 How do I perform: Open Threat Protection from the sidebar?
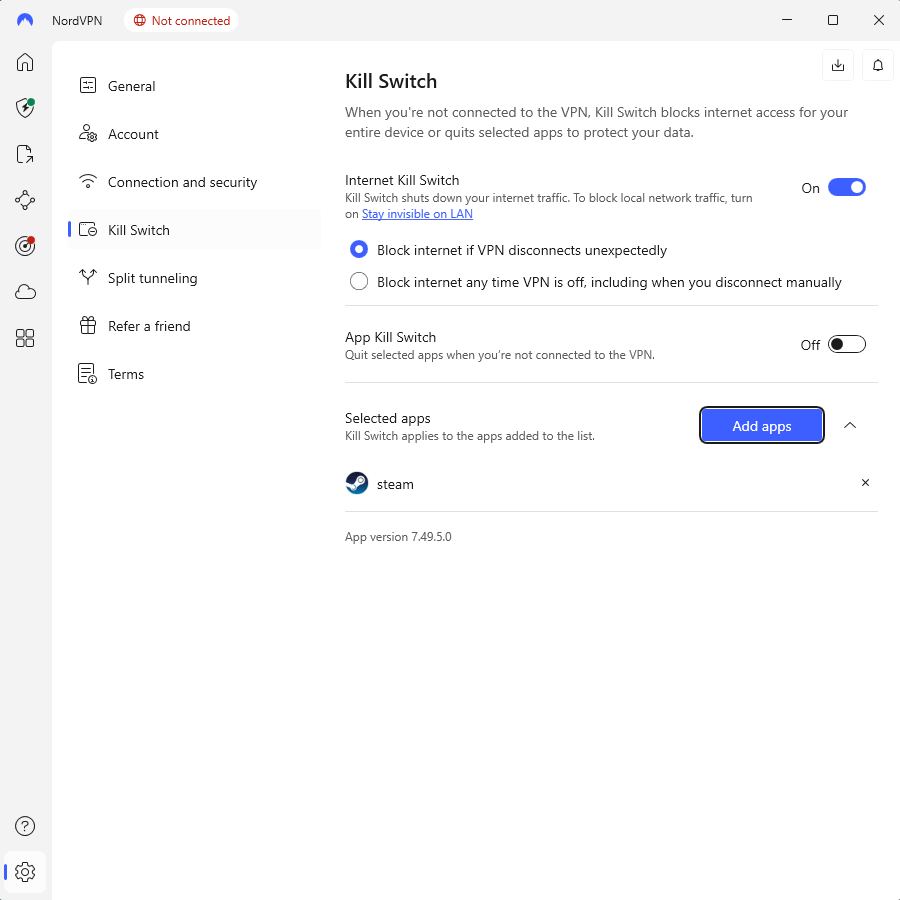click(x=25, y=108)
